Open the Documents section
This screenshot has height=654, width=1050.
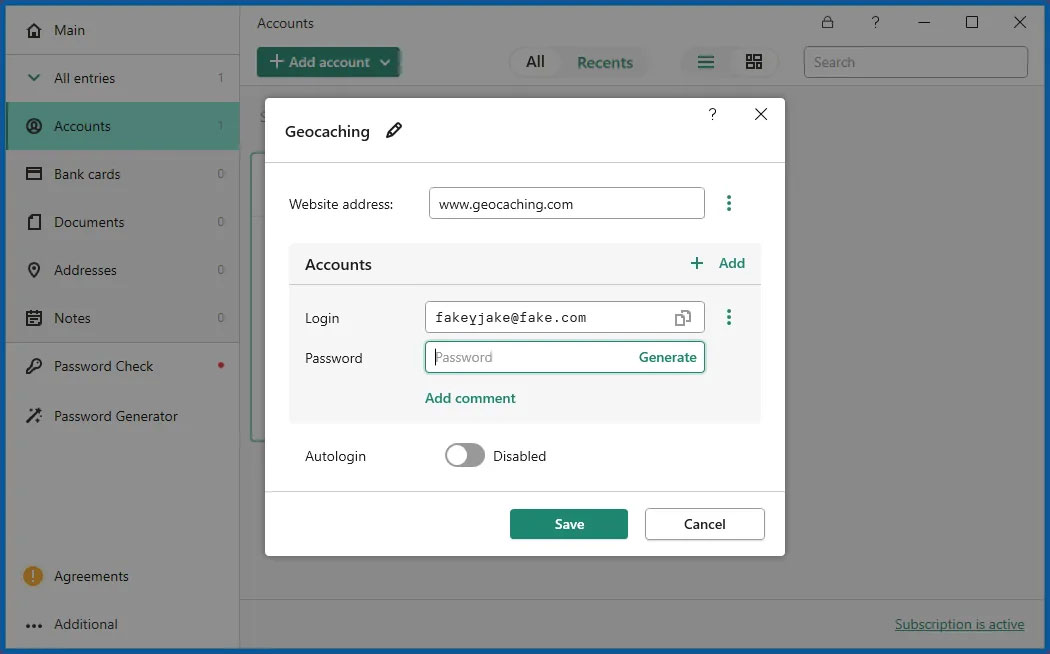[x=123, y=222]
